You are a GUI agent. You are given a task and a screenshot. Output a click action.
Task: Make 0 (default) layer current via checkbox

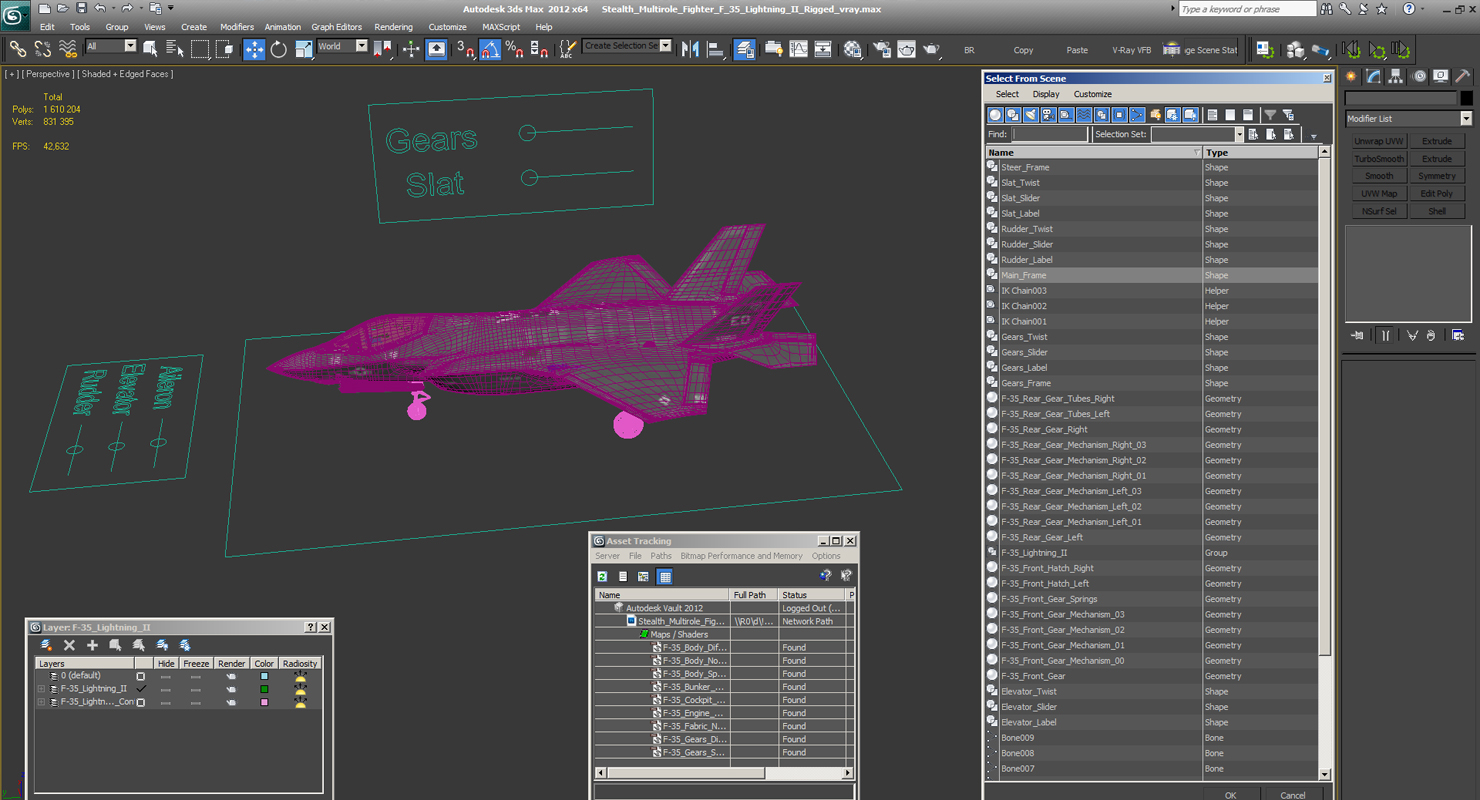pos(141,676)
